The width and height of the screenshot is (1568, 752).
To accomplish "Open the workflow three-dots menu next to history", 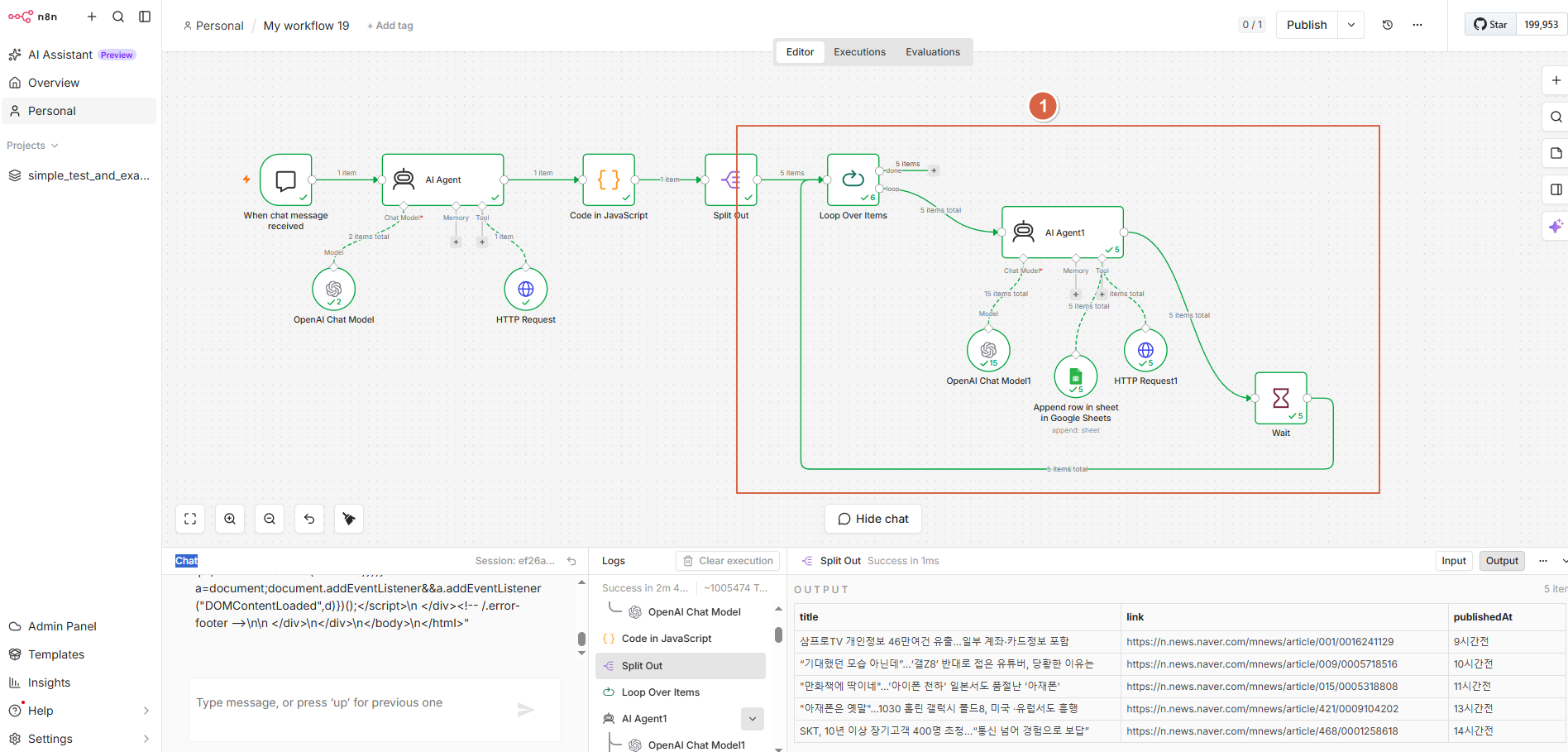I will [1417, 25].
